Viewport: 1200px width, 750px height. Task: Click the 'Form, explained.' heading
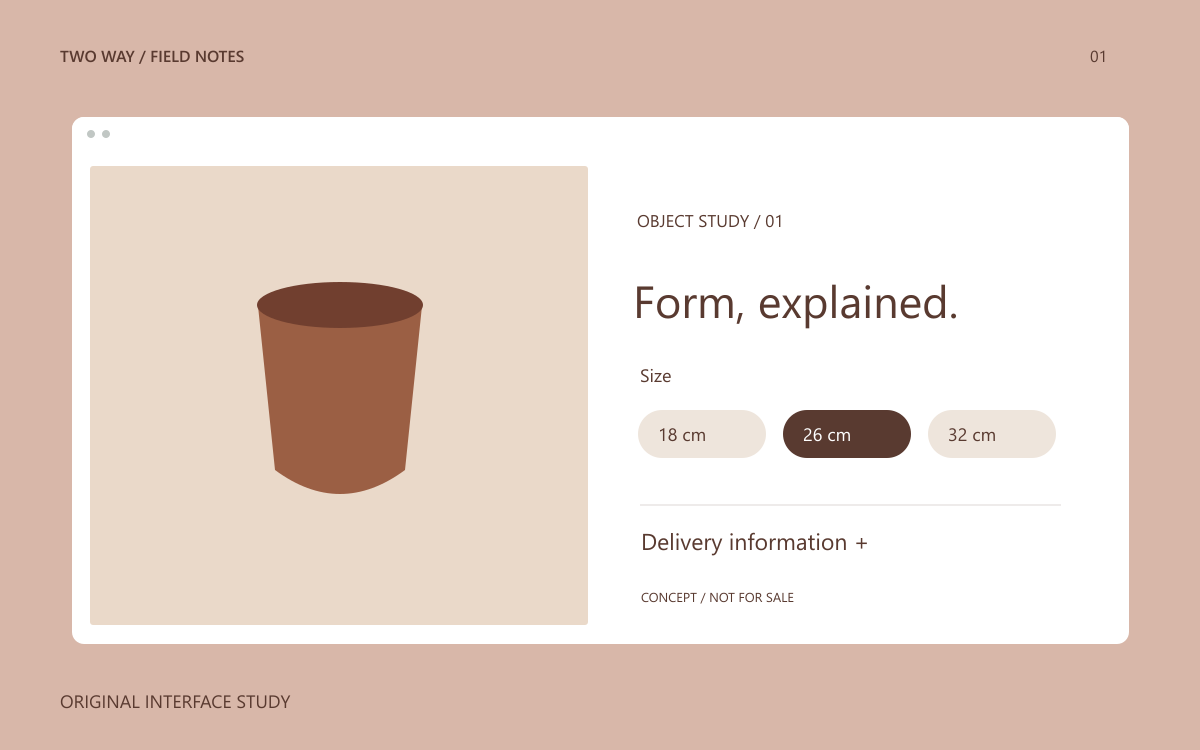(796, 302)
